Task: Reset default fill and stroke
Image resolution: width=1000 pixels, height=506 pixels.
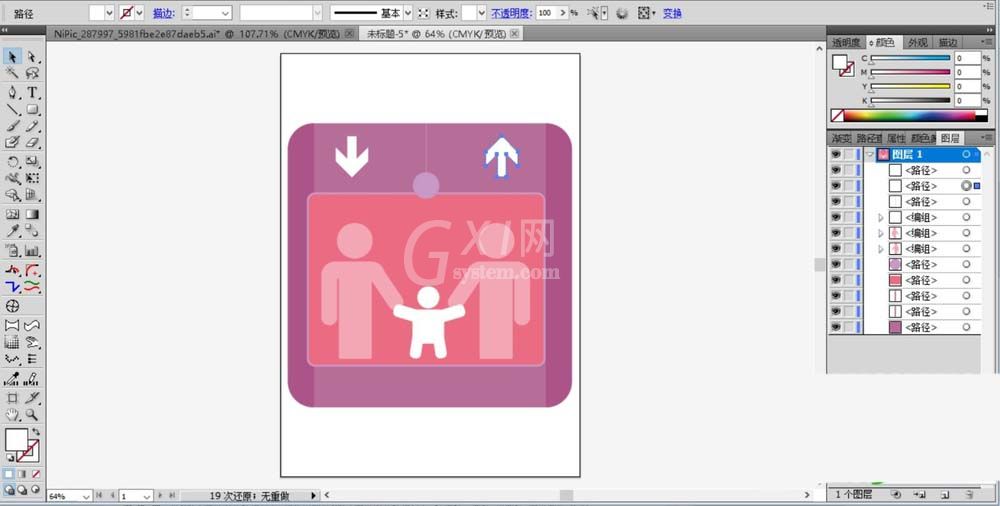Action: point(10,458)
